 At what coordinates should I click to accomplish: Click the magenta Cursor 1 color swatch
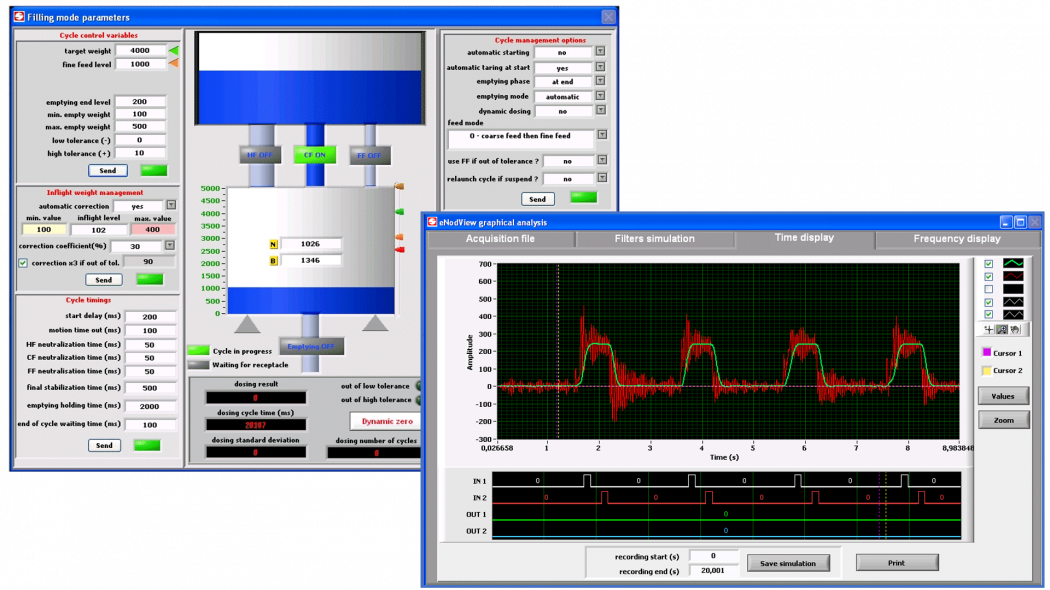(986, 352)
